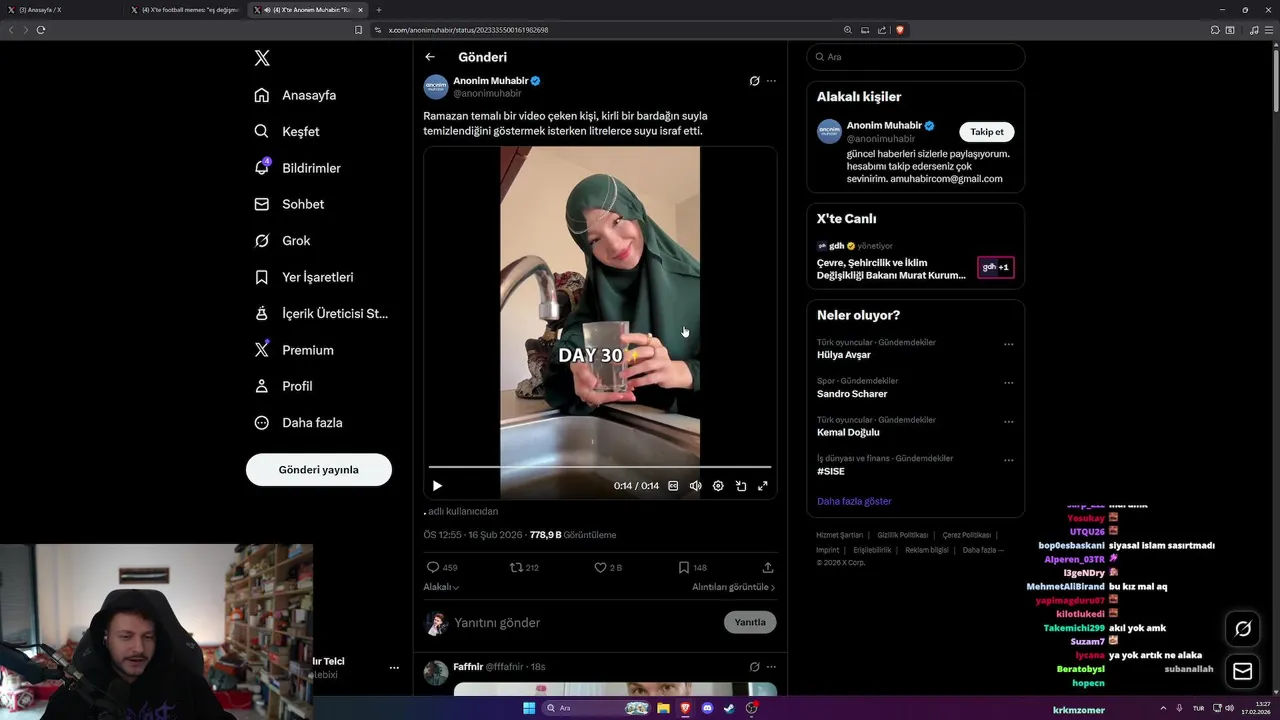Screen dimensions: 1280x720
Task: Open Gizlilik Politikası footer link
Action: (x=903, y=535)
